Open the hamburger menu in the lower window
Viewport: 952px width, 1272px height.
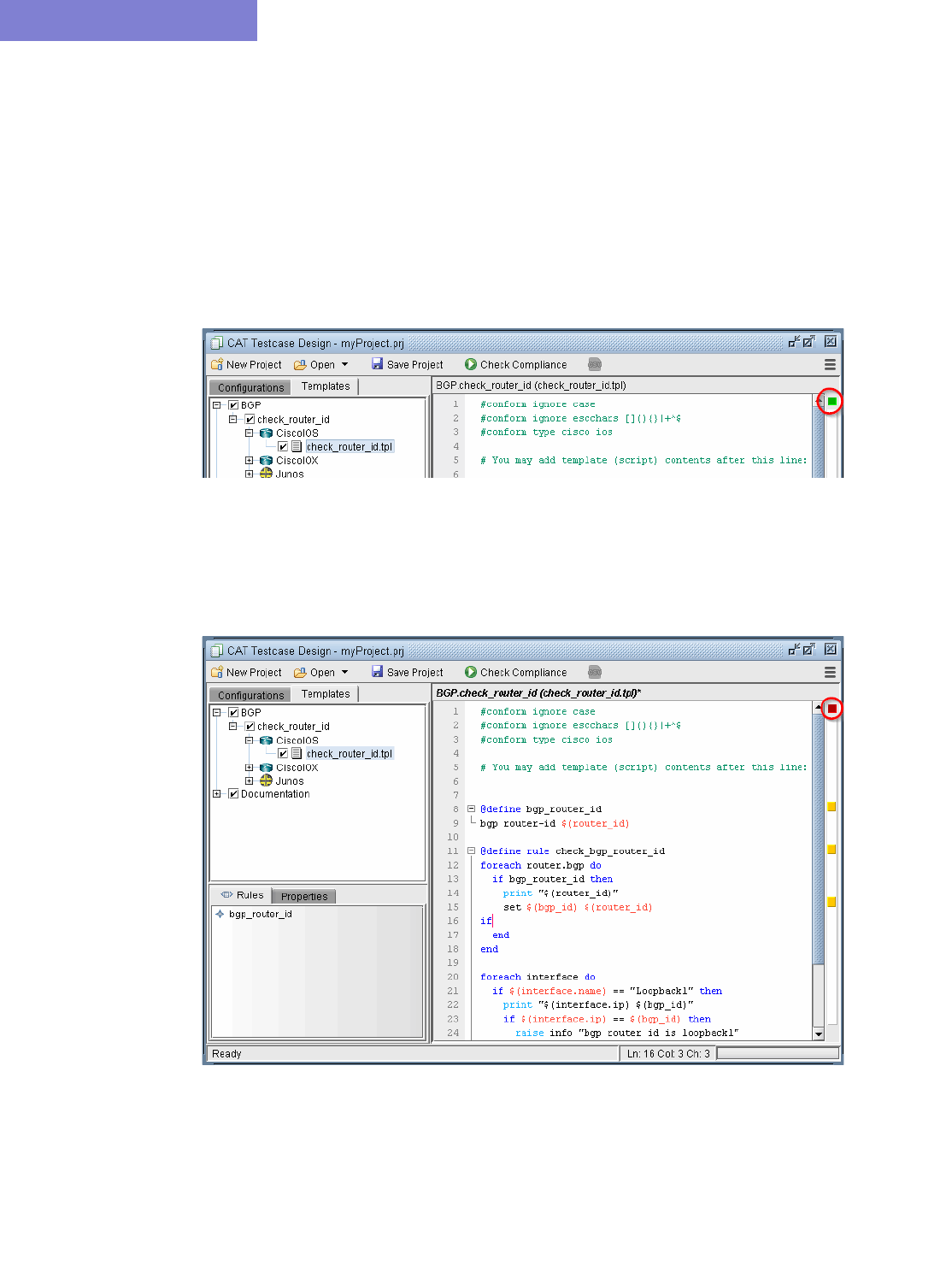point(830,673)
